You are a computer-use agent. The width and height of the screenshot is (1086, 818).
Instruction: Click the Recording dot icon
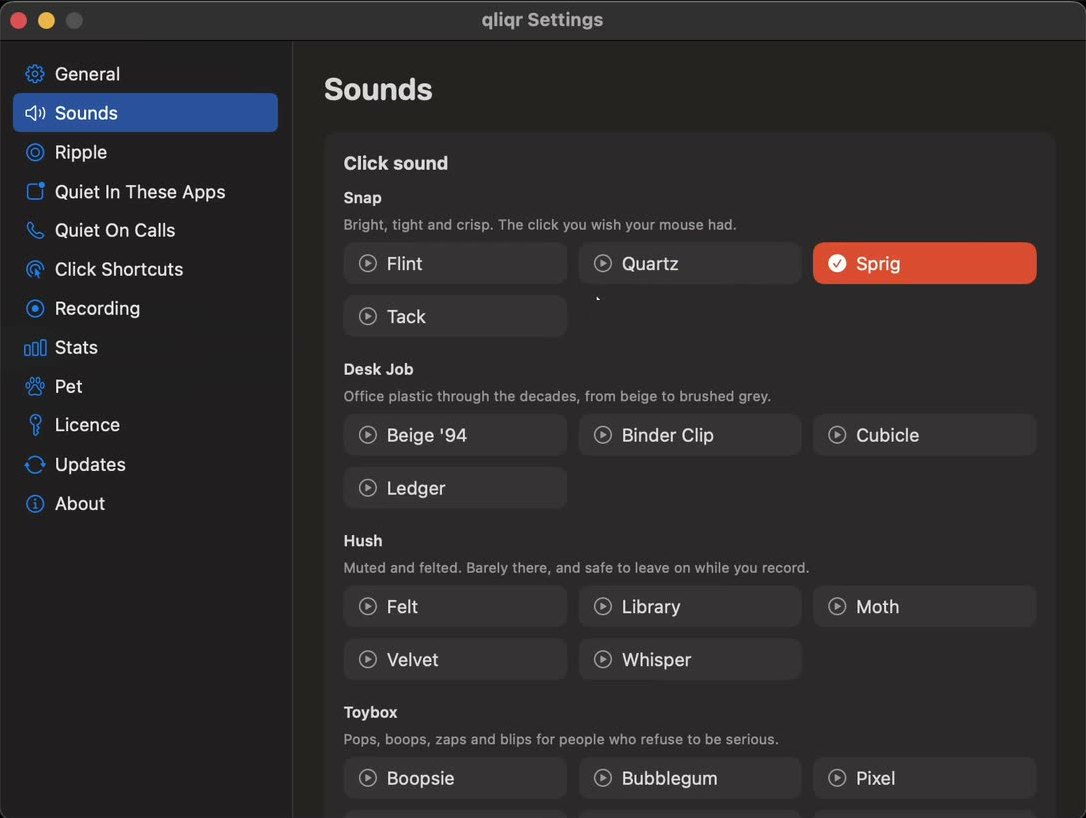[35, 308]
